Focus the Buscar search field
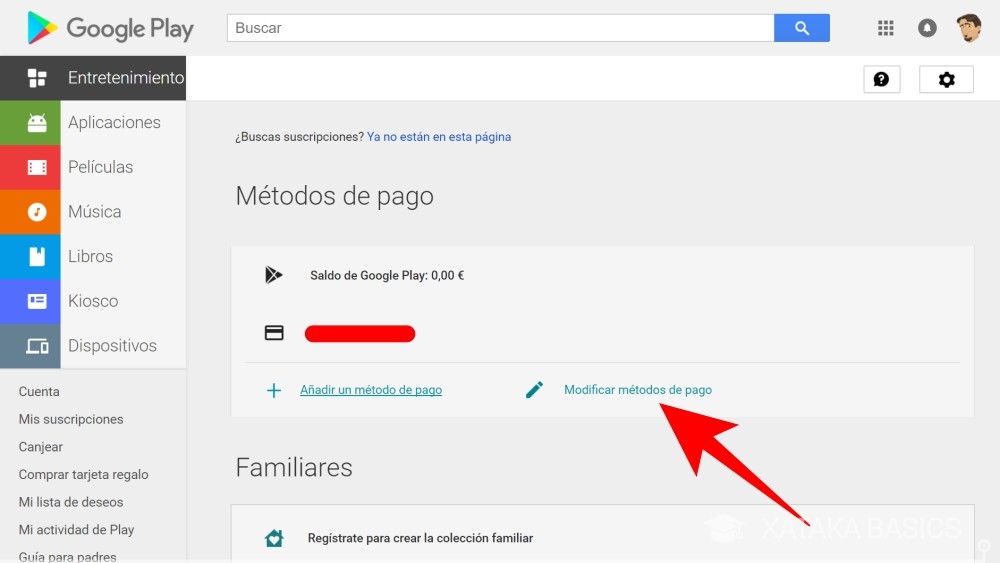This screenshot has height=563, width=1000. coord(500,28)
